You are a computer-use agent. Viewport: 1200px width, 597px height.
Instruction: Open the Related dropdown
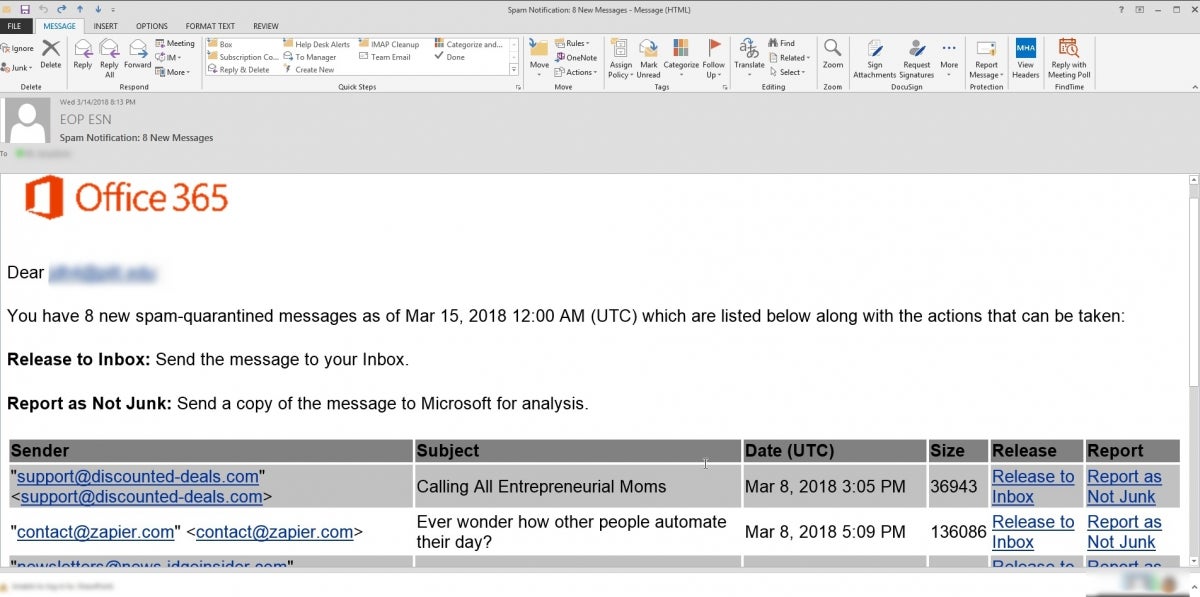[789, 58]
